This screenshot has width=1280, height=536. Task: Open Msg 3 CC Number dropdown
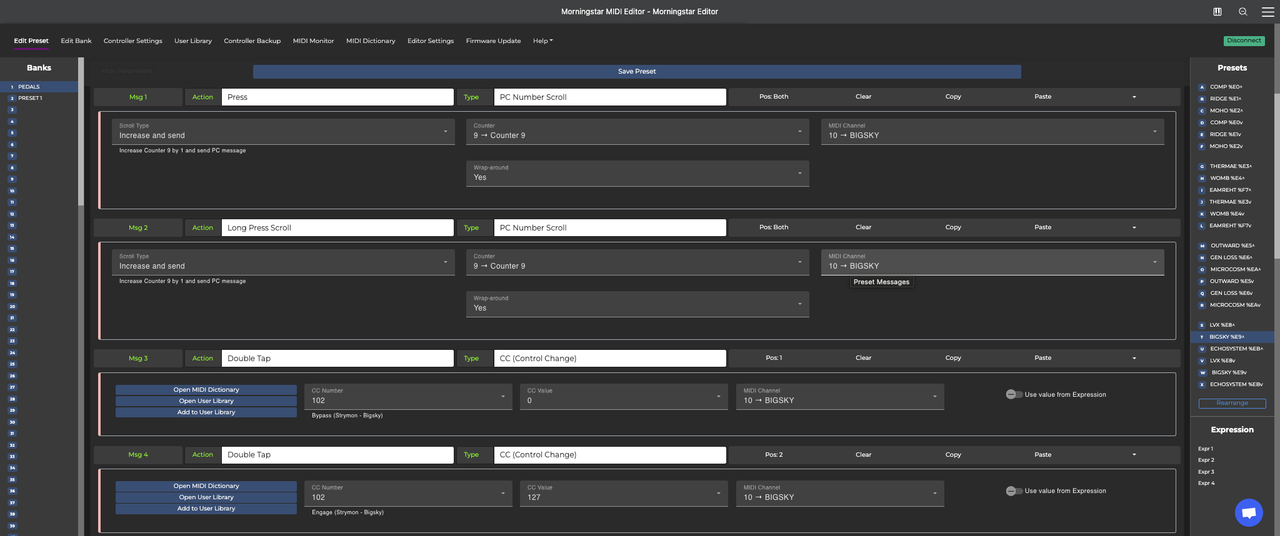tap(409, 396)
